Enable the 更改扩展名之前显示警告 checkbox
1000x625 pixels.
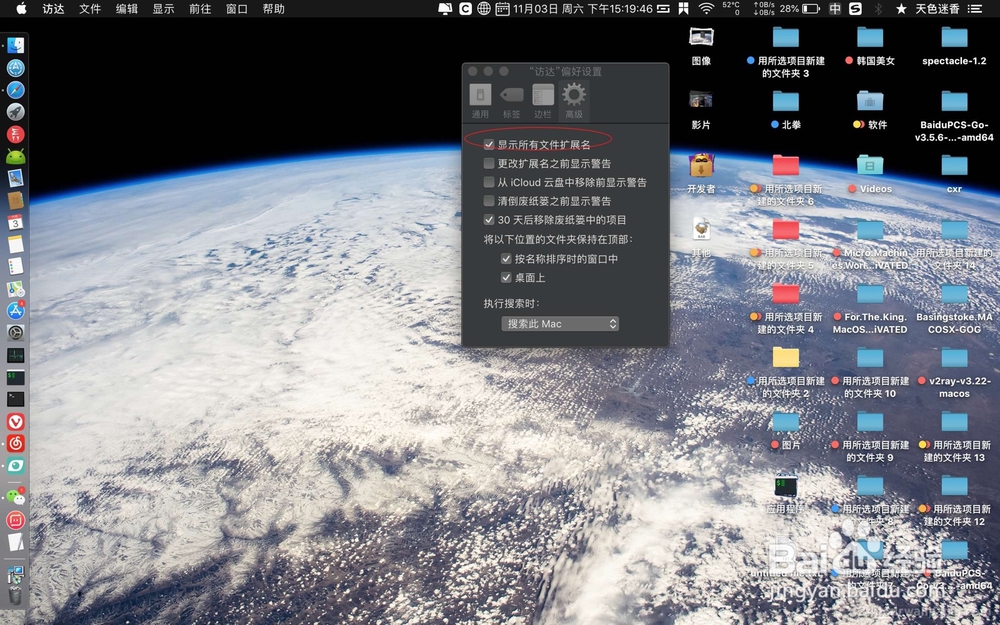coord(489,163)
